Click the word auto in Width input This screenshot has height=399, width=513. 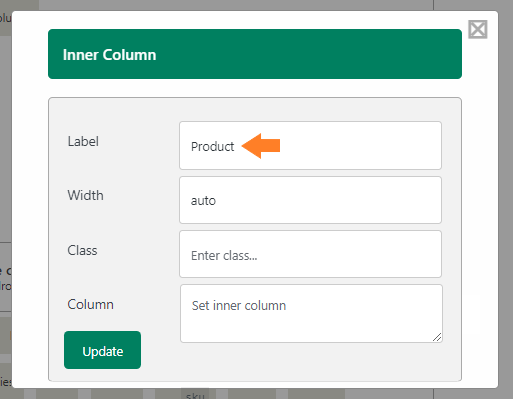pos(203,201)
